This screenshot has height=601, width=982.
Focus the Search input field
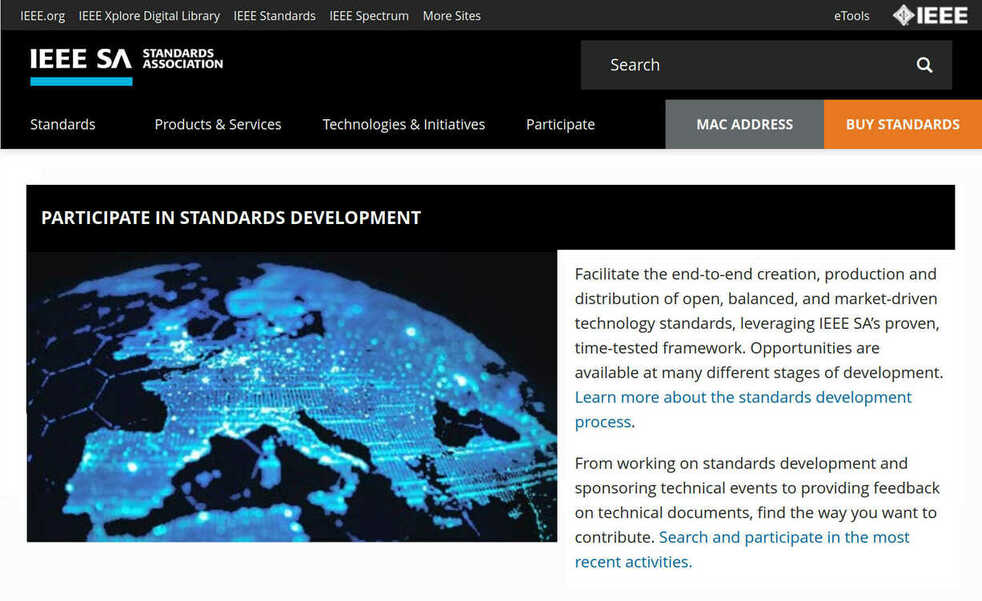(766, 65)
